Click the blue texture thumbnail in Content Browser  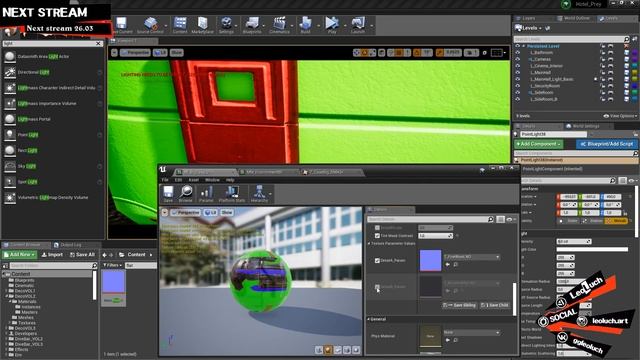point(113,282)
